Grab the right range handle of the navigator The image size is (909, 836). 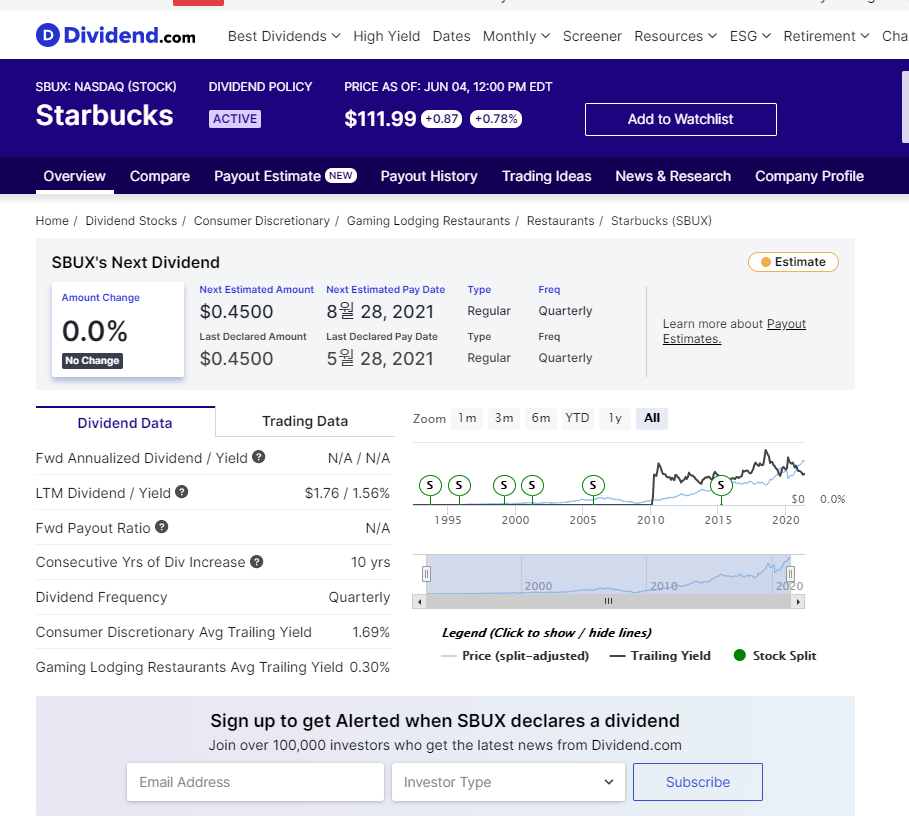coord(790,574)
